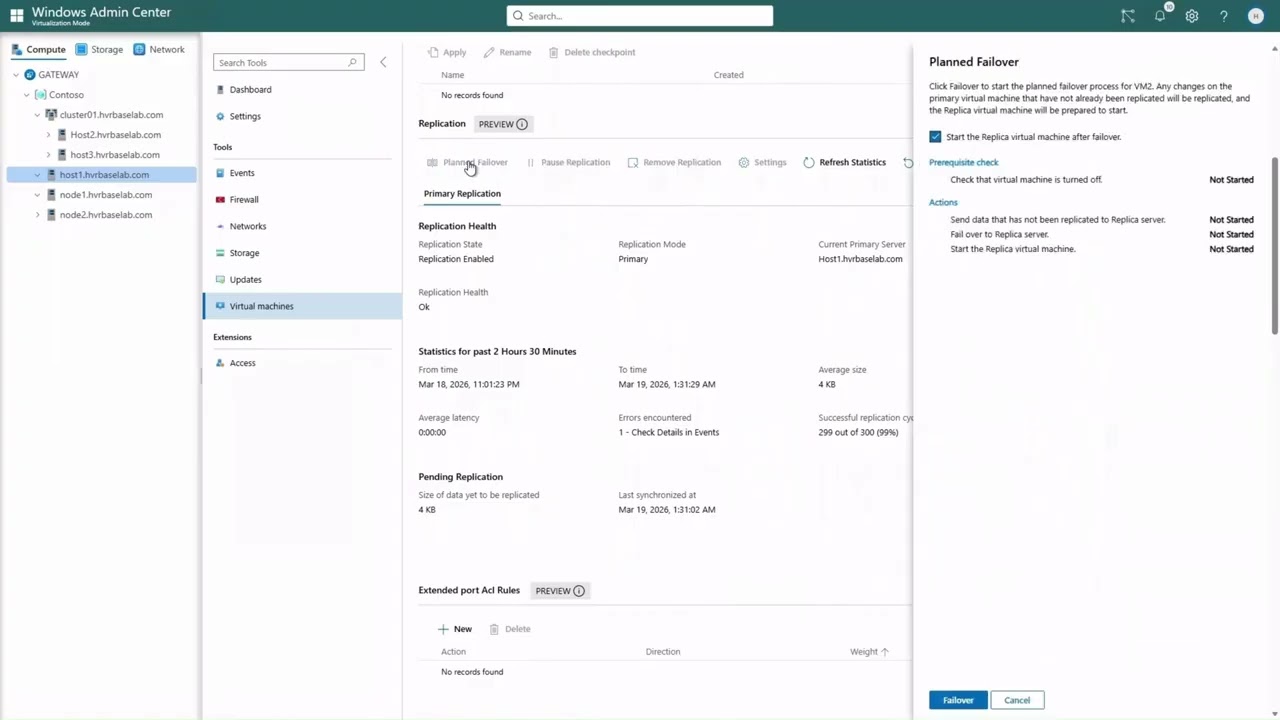
Task: Open the settings gear in the header
Action: pyautogui.click(x=1192, y=16)
